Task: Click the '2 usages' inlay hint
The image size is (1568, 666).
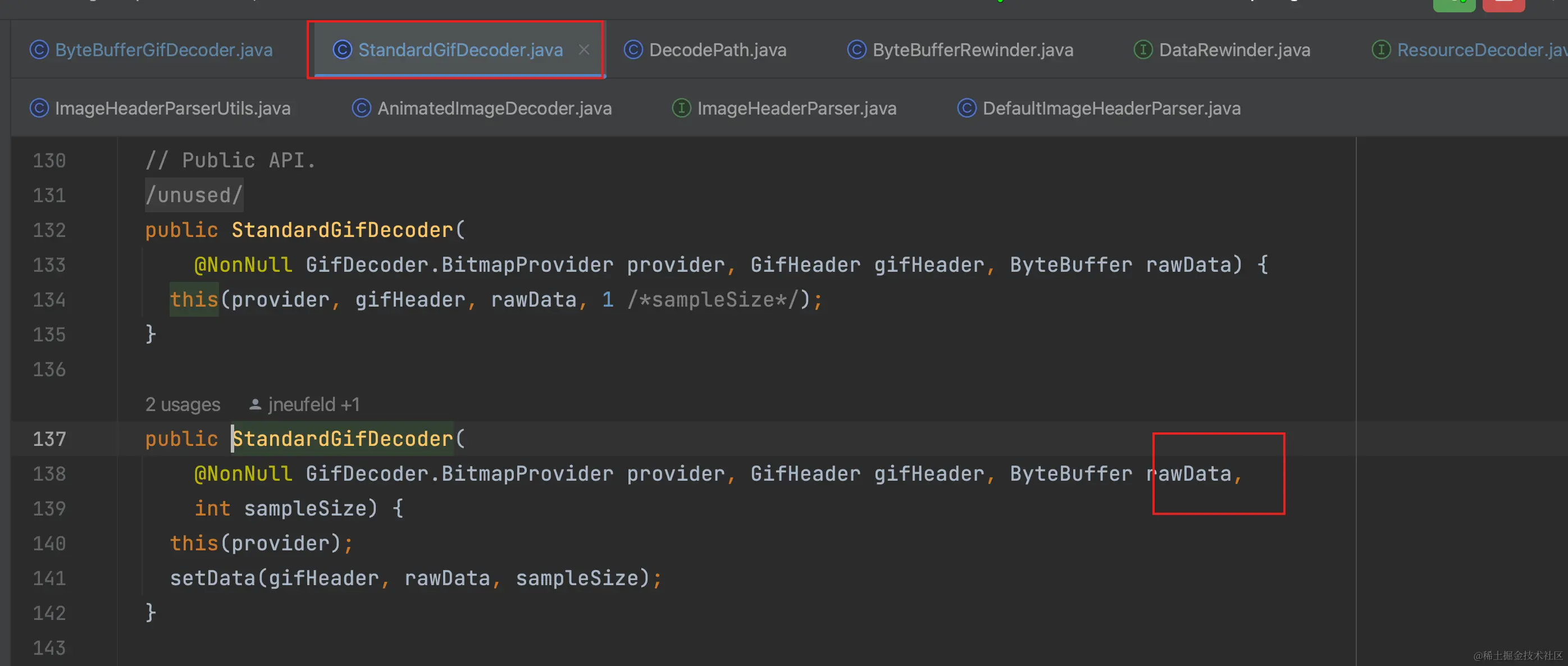Action: click(x=183, y=405)
